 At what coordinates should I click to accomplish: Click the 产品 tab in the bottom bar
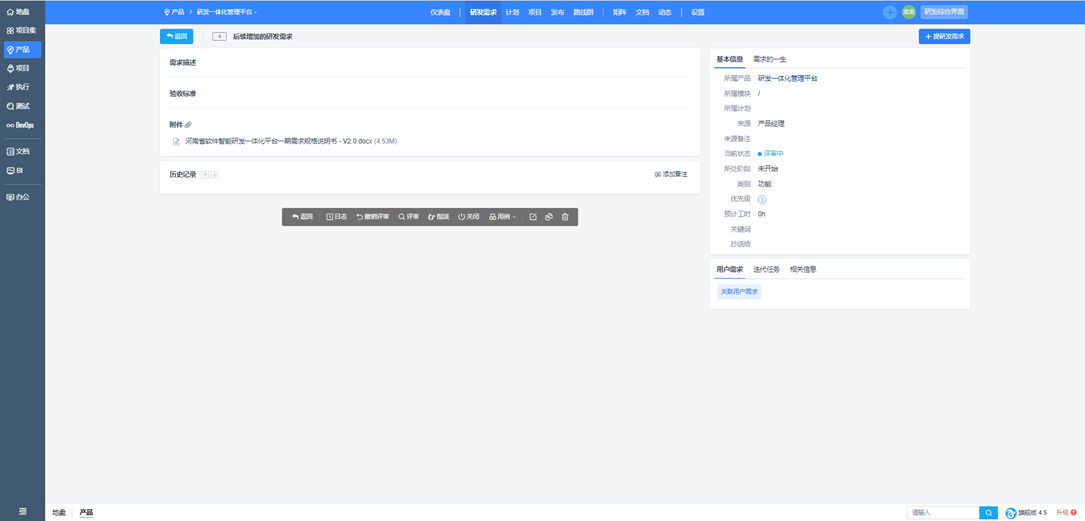click(86, 513)
